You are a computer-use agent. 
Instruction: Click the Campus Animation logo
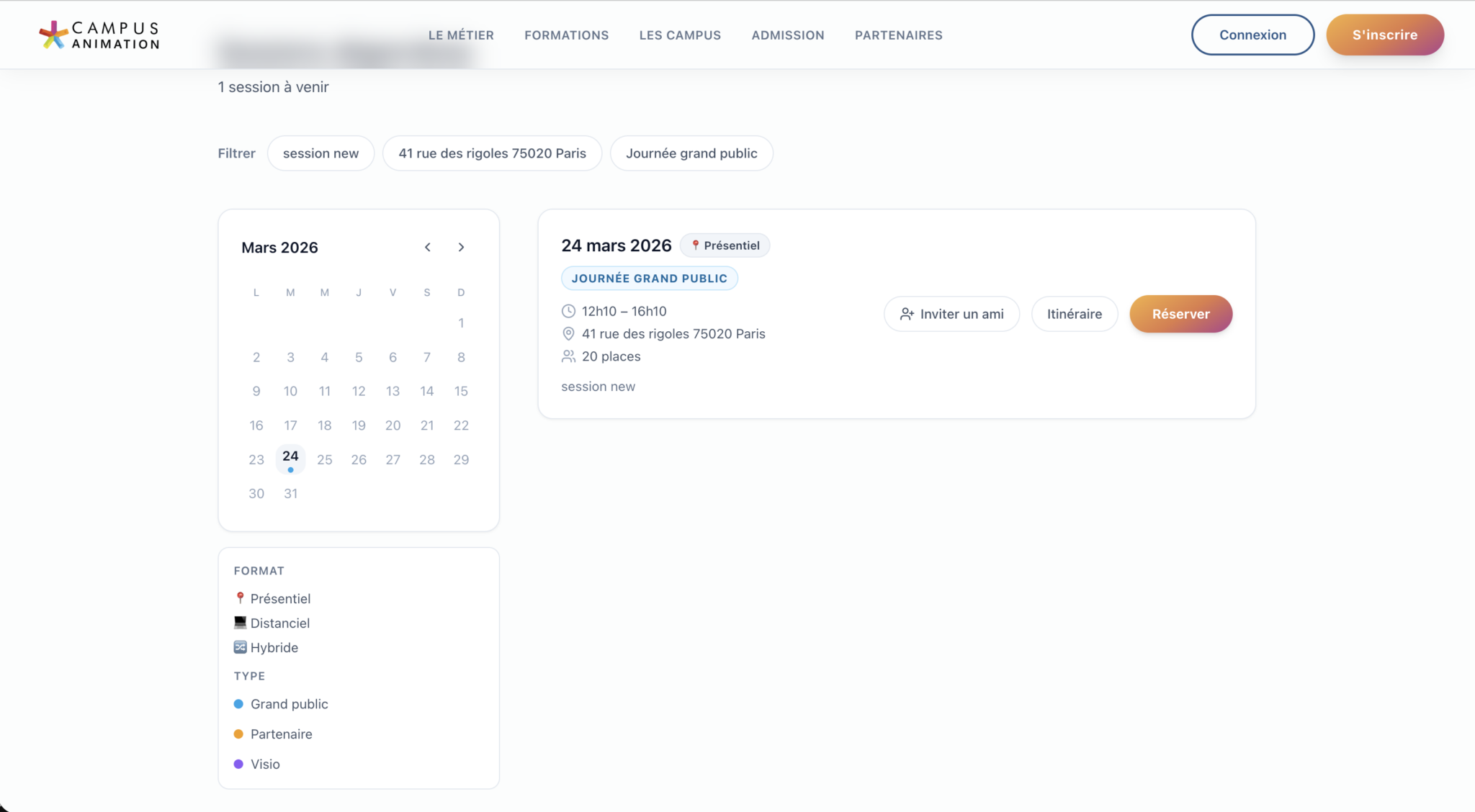tap(99, 35)
